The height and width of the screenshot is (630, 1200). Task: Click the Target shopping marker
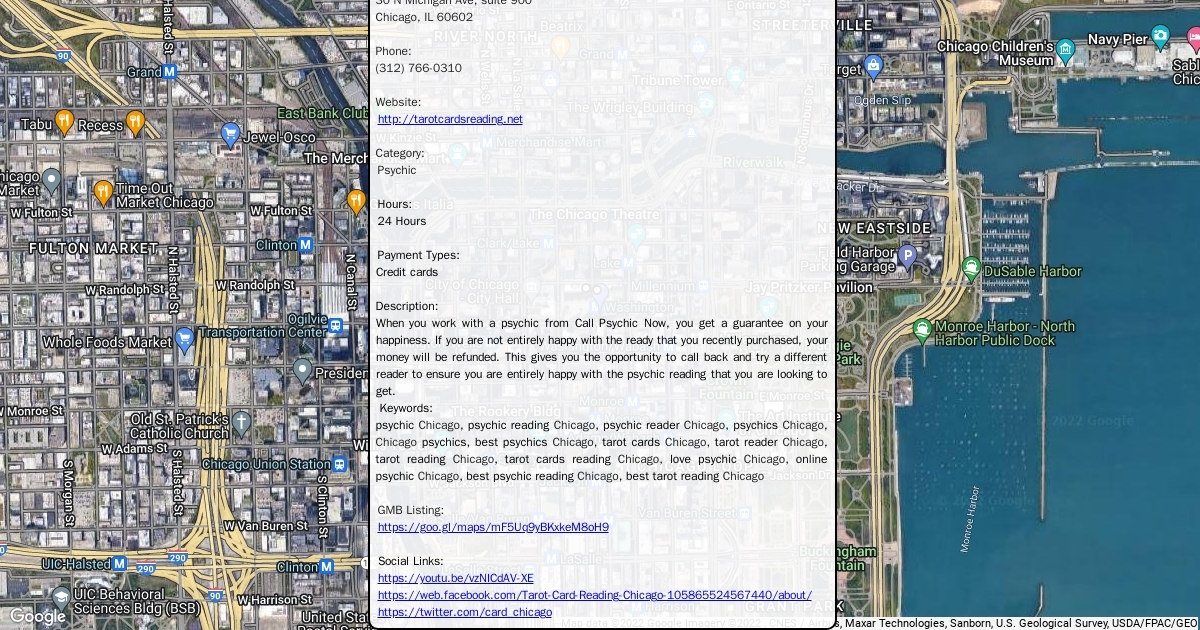[x=873, y=67]
